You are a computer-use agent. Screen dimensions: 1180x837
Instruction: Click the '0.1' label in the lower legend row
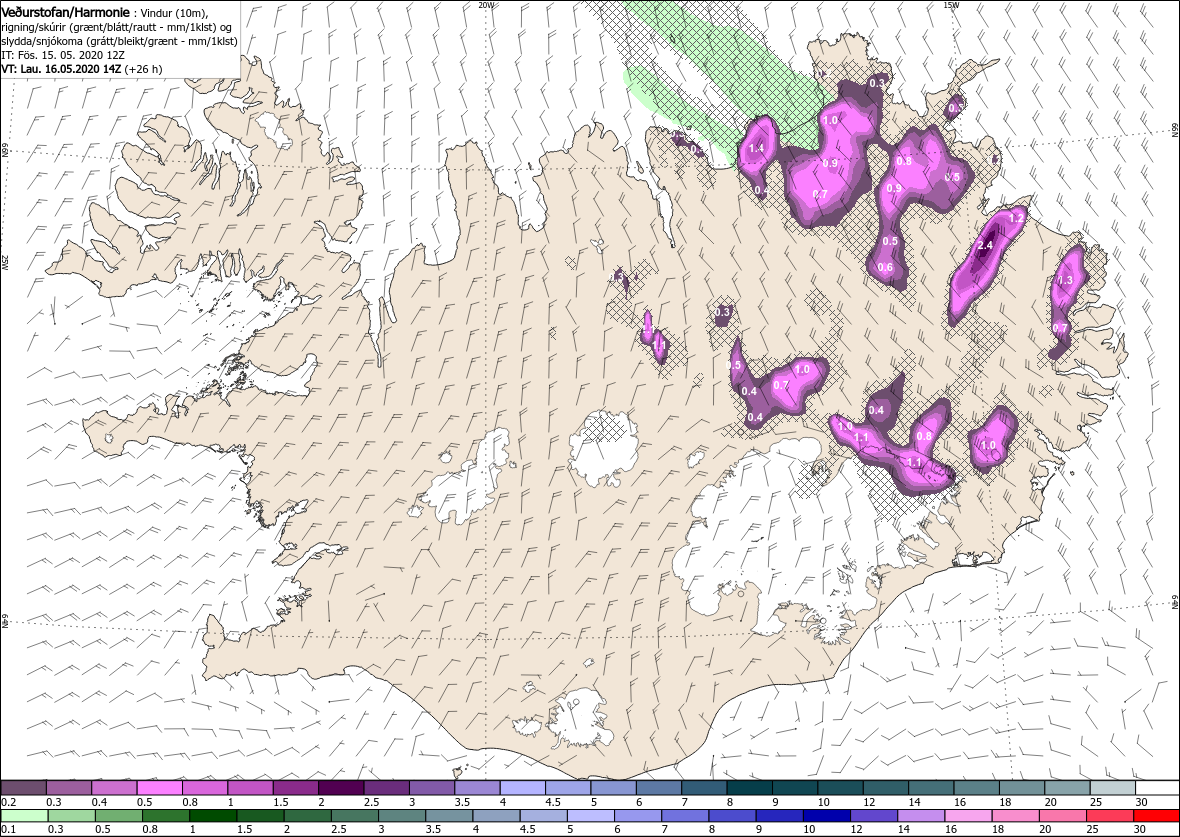pos(8,829)
